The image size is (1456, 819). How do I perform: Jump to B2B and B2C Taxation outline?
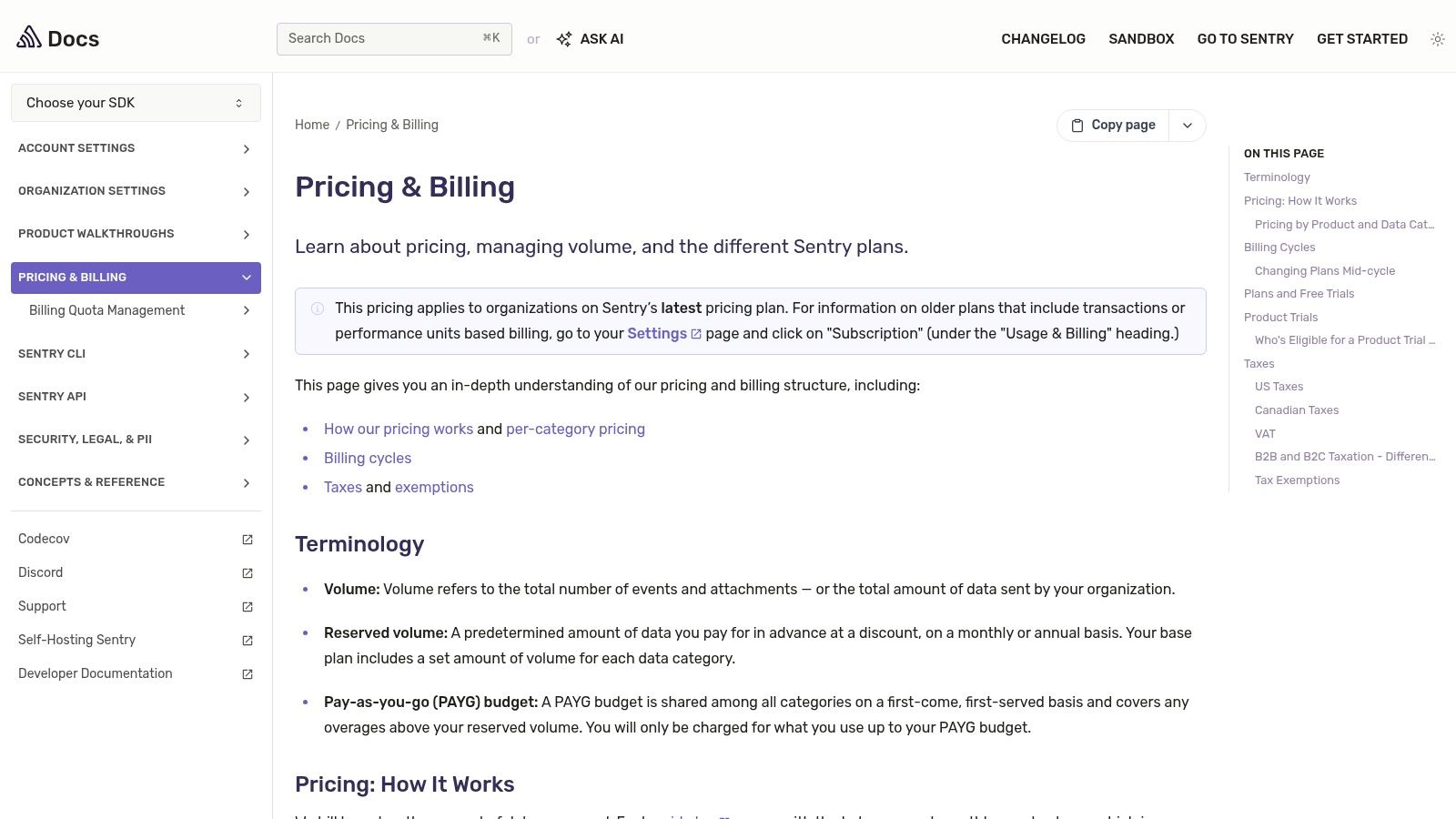point(1345,457)
